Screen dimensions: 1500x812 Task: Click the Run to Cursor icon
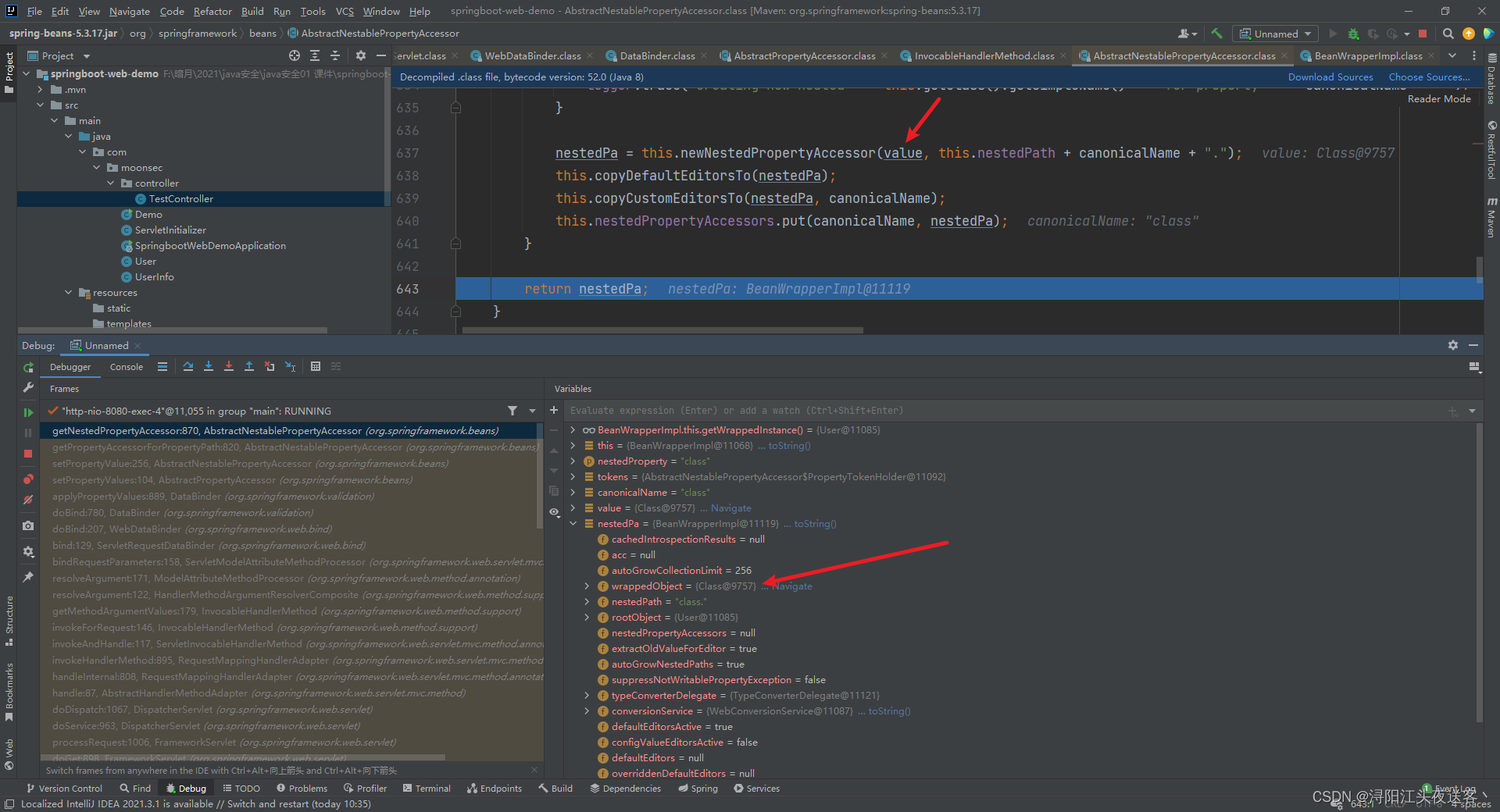pyautogui.click(x=290, y=366)
